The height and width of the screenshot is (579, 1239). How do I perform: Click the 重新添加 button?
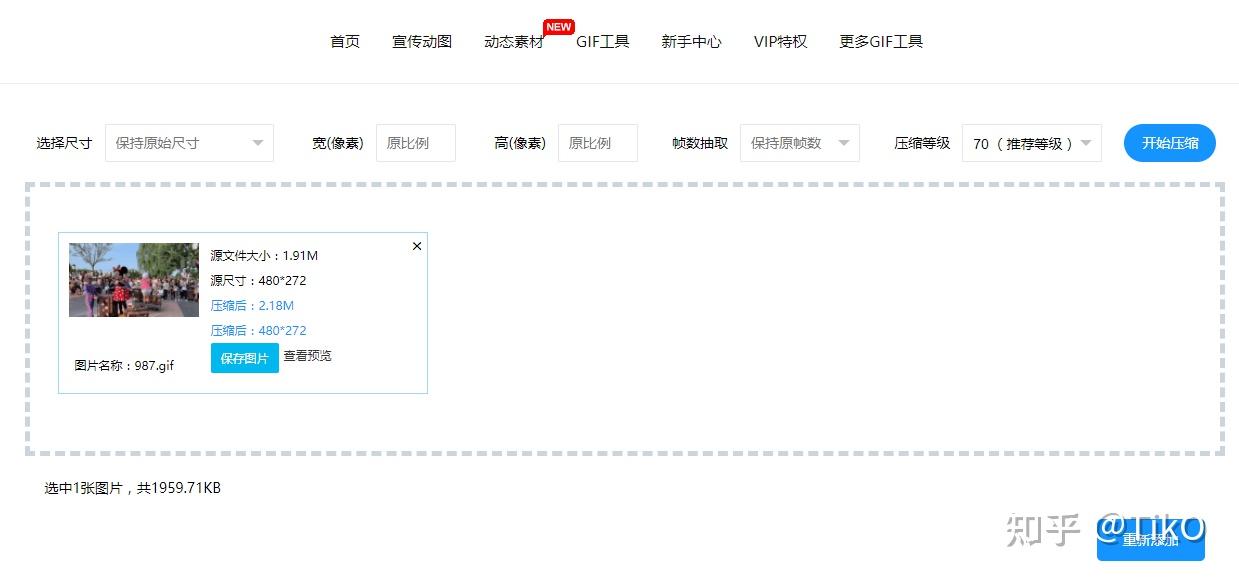pyautogui.click(x=1150, y=540)
